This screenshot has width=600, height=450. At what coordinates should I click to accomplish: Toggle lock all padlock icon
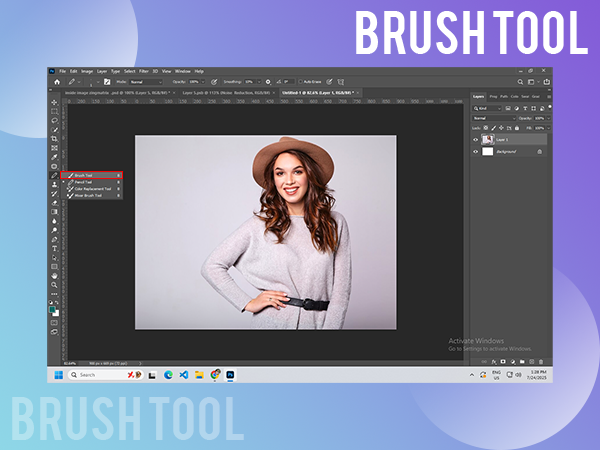click(x=517, y=128)
